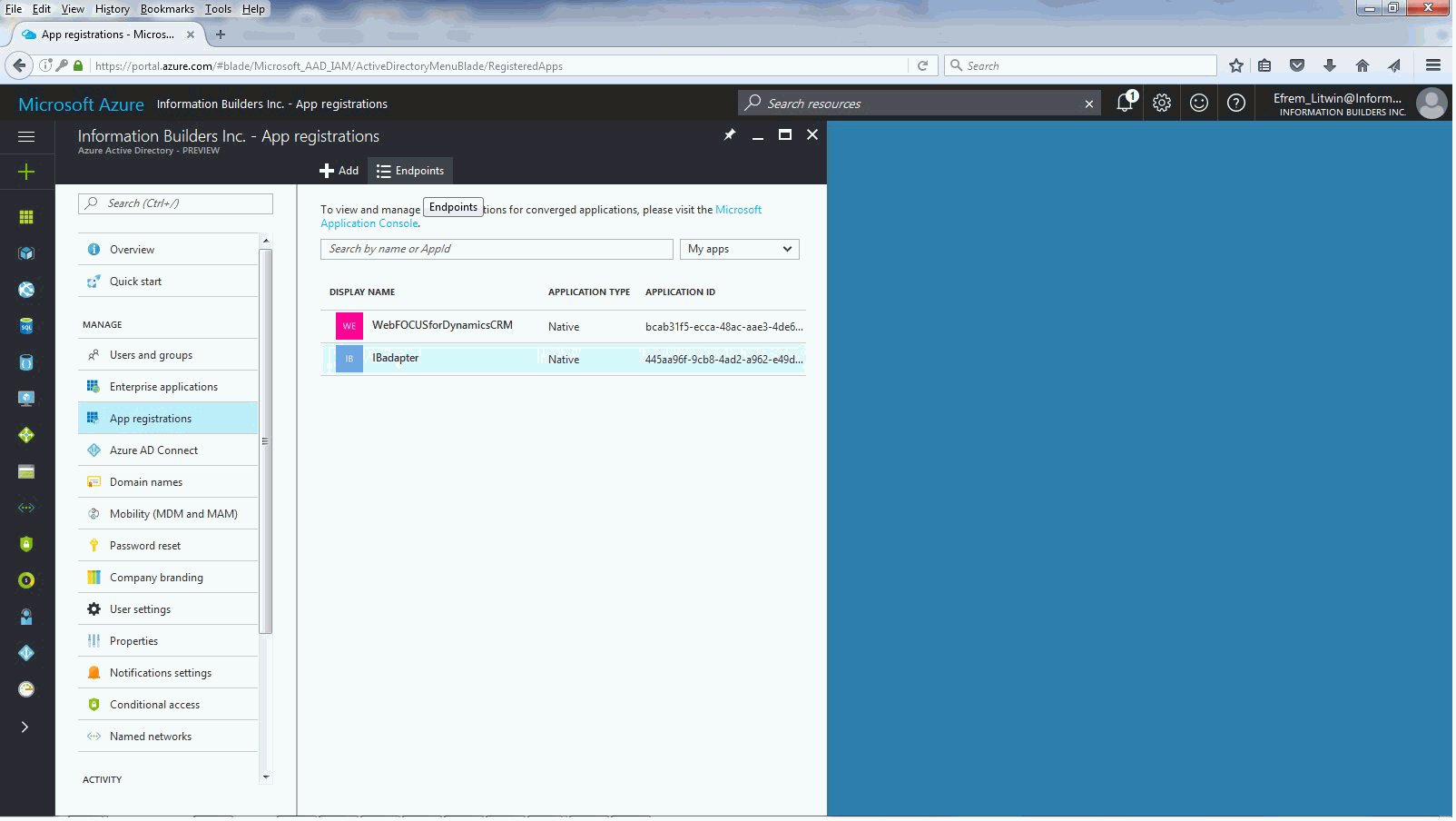This screenshot has height=821, width=1456.
Task: Click Search by name or AppId field
Action: [497, 249]
